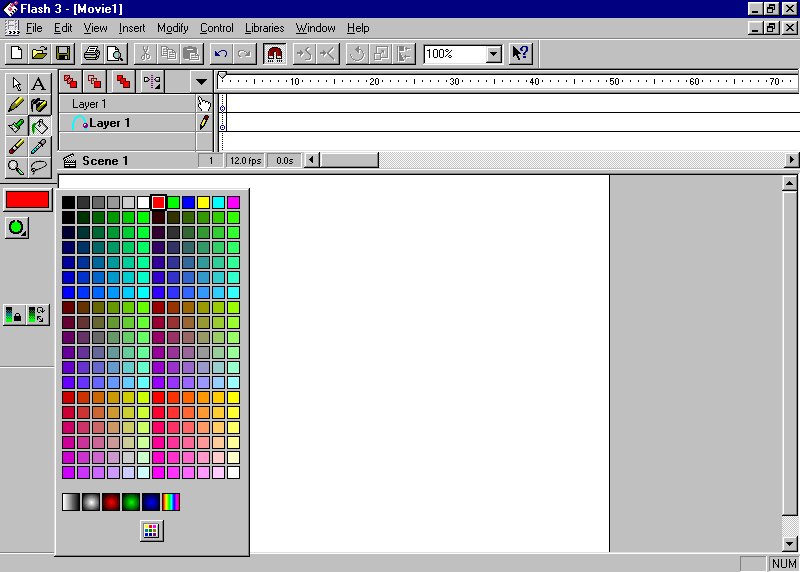Open the pencil-icon layer mode popup
This screenshot has width=800, height=572.
[x=204, y=122]
